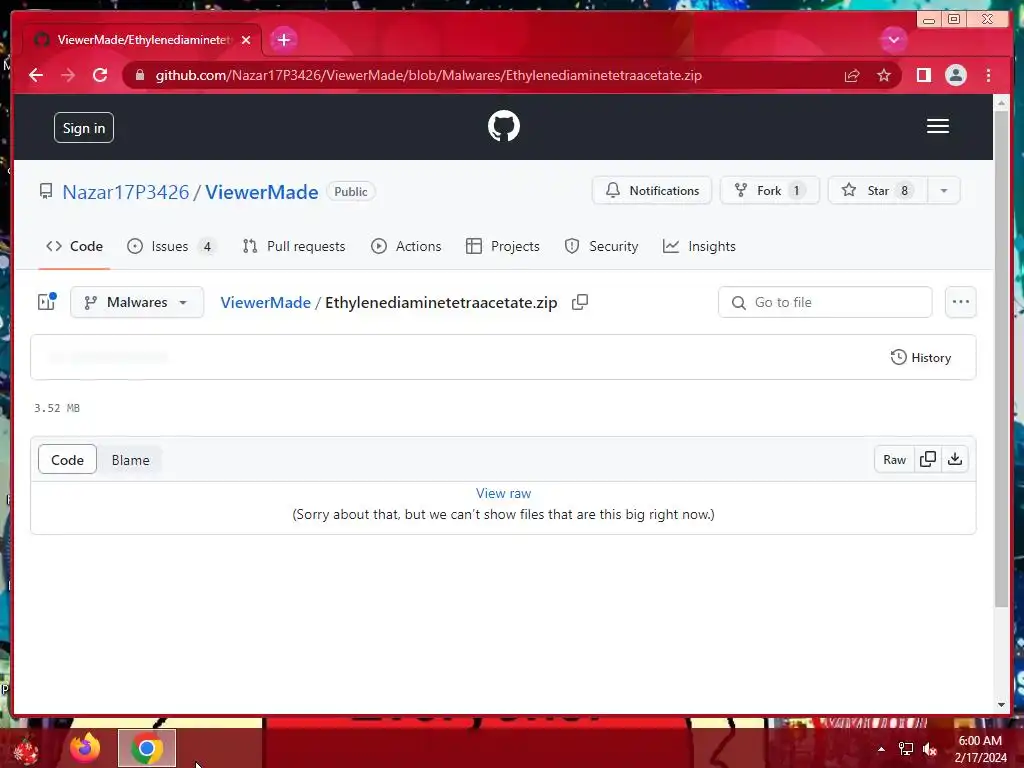Open the Pull requests tab
1024x768 pixels.
pos(294,246)
